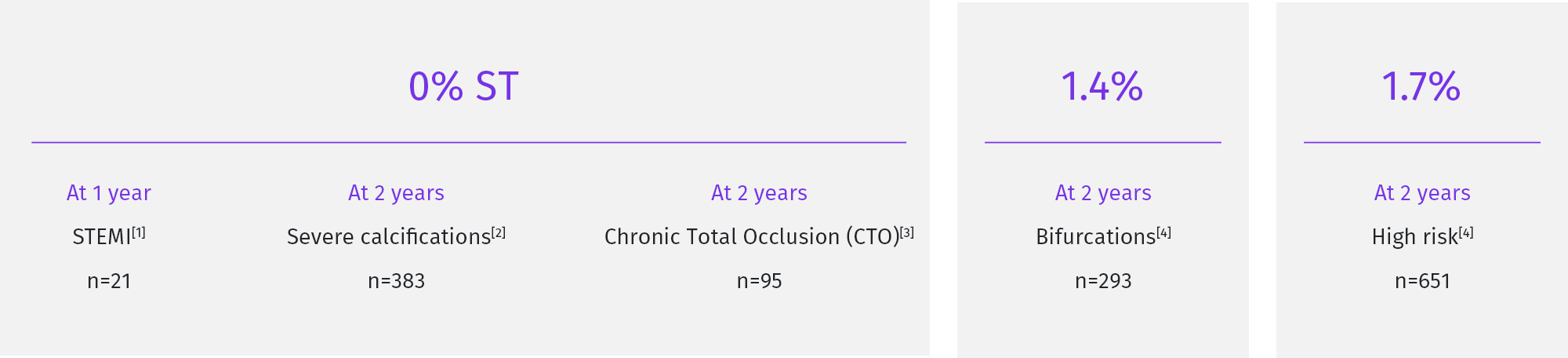Image resolution: width=1568 pixels, height=358 pixels.
Task: Click the Severe calcifications label
Action: (x=389, y=236)
